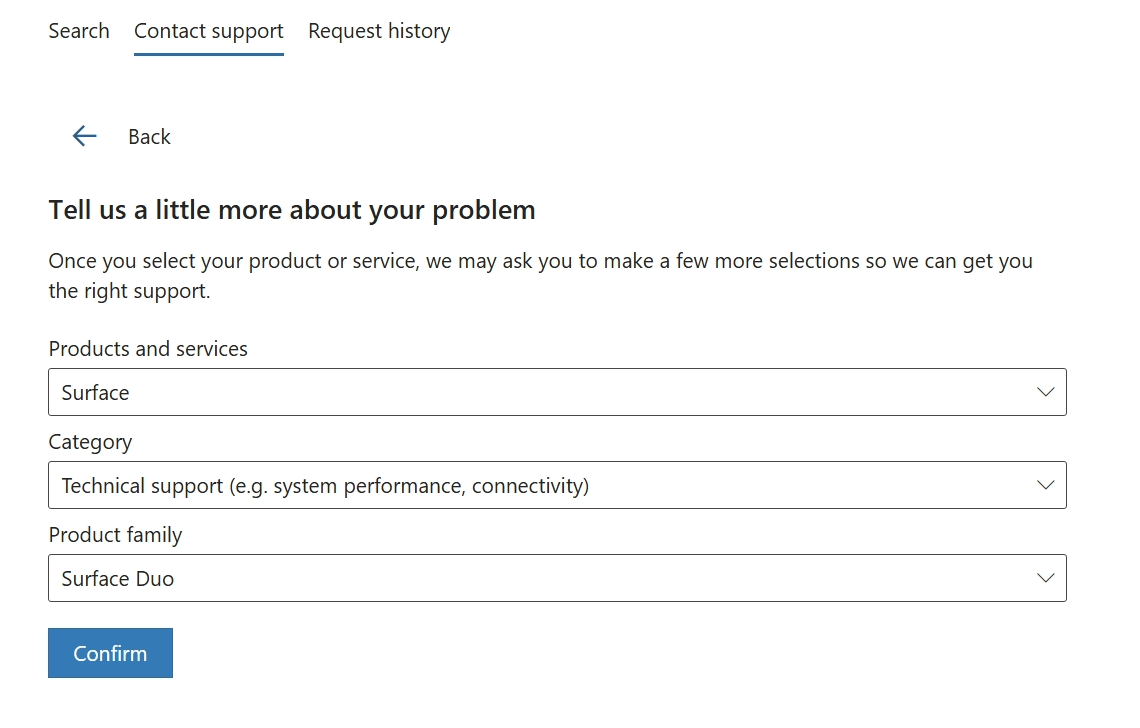Click the chevron arrow on Category dropdown
This screenshot has height=728, width=1140.
pos(1045,485)
